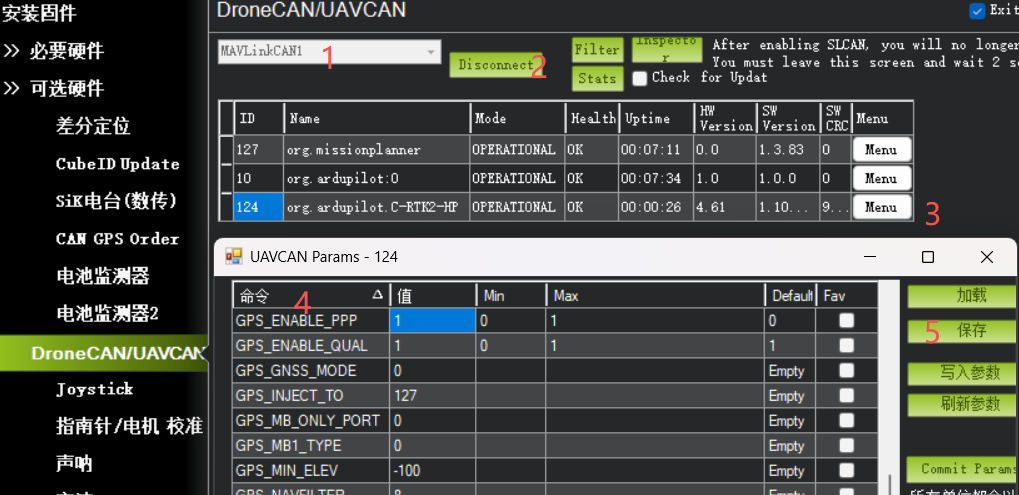1019x495 pixels.
Task: Select node ID 124 cell
Action: click(259, 207)
